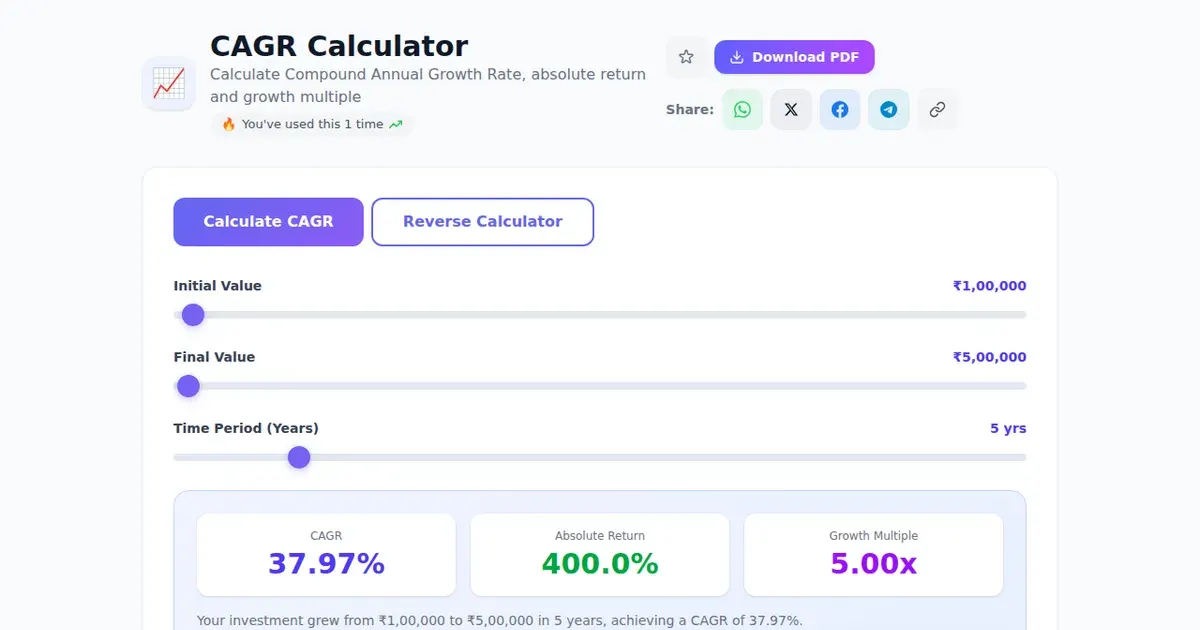Click the Final Value label
Screen dimensions: 1200x630
(214, 357)
